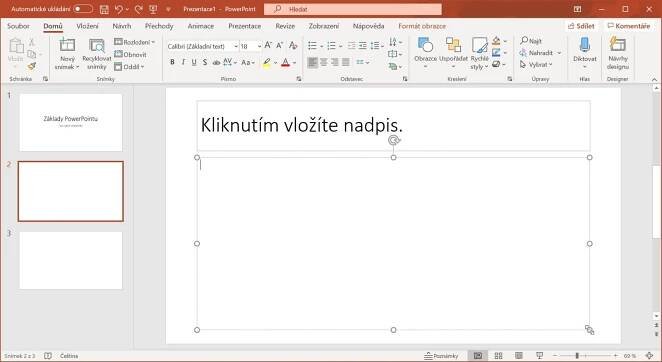Toggle text shadow

(x=205, y=63)
